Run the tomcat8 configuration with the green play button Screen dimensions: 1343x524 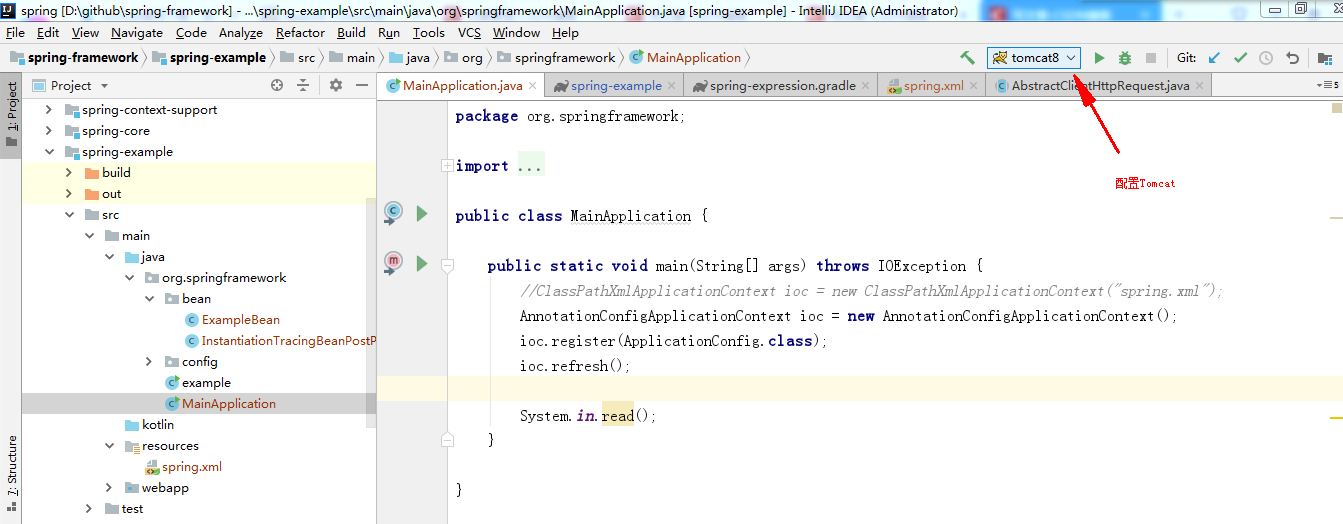(x=1099, y=58)
